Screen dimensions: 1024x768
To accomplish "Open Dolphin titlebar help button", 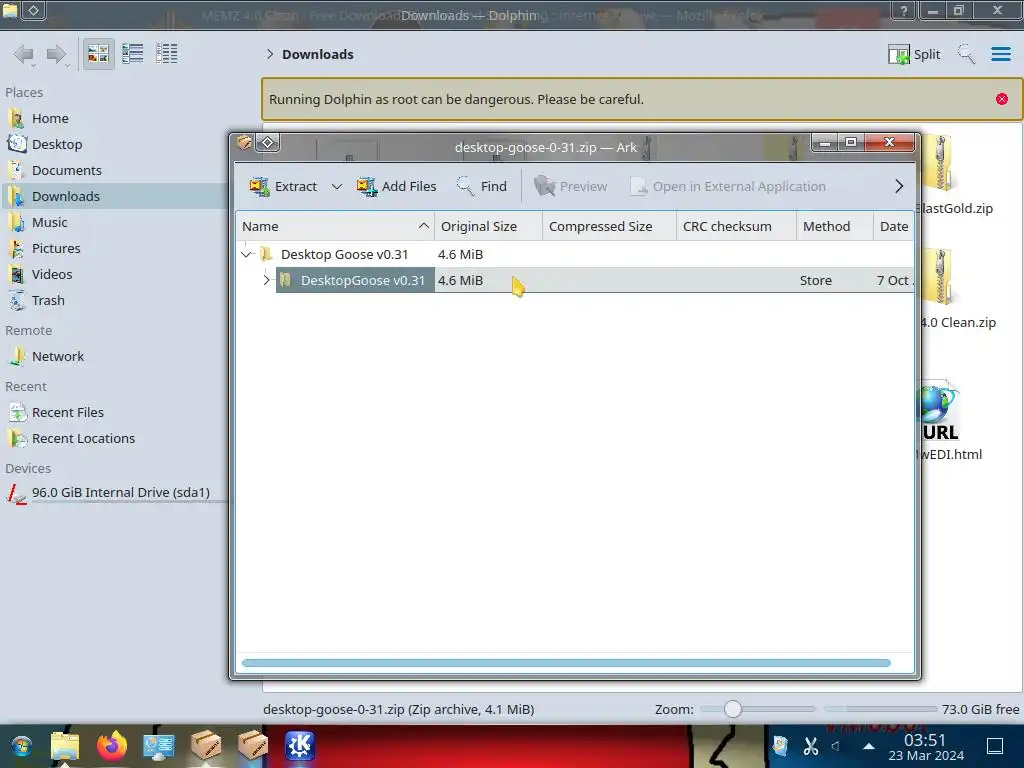I will [x=904, y=10].
